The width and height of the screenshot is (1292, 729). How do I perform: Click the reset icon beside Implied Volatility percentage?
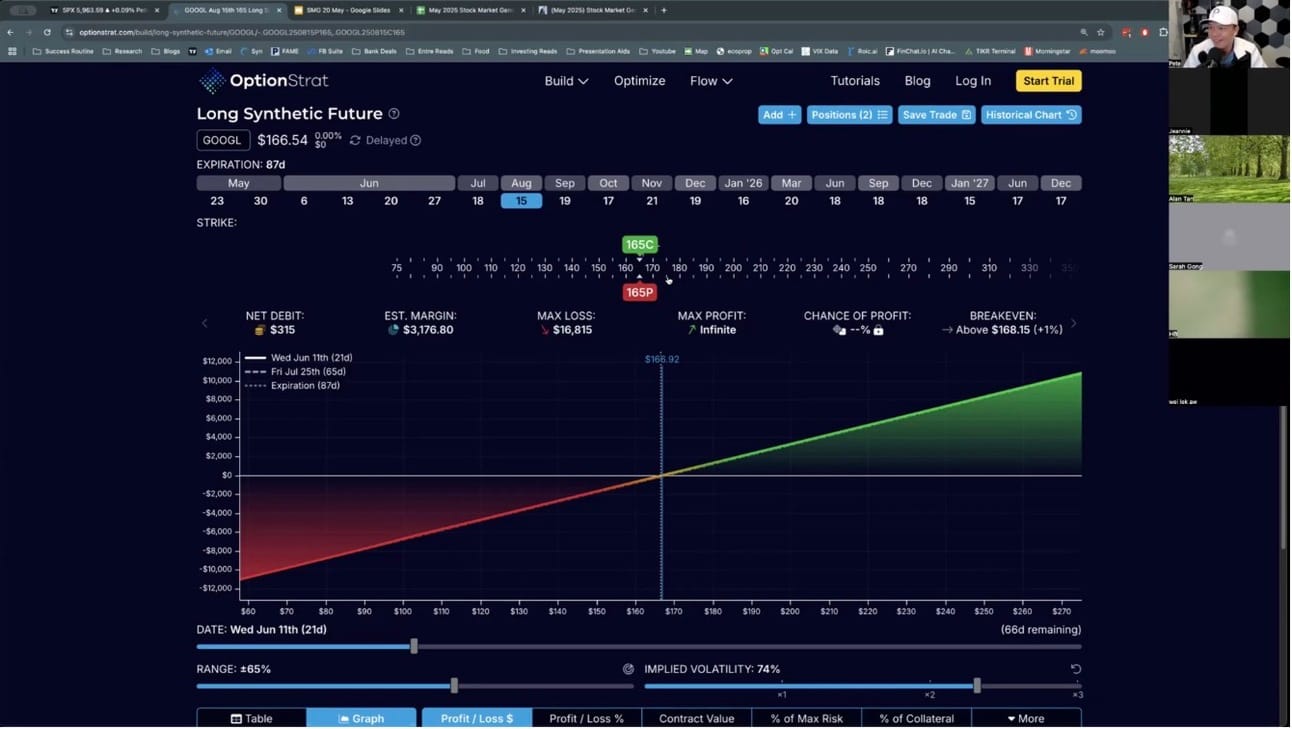click(1075, 669)
